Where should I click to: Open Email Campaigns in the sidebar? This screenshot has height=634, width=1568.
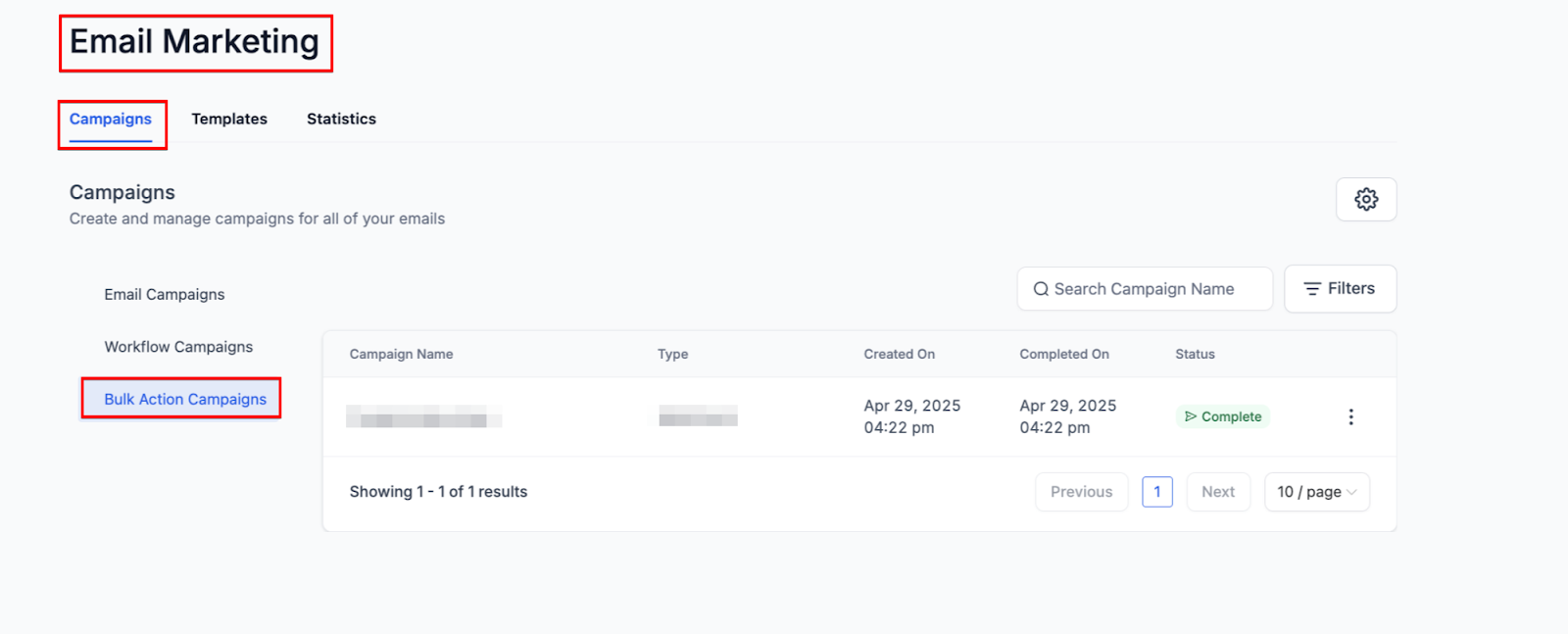pos(165,294)
